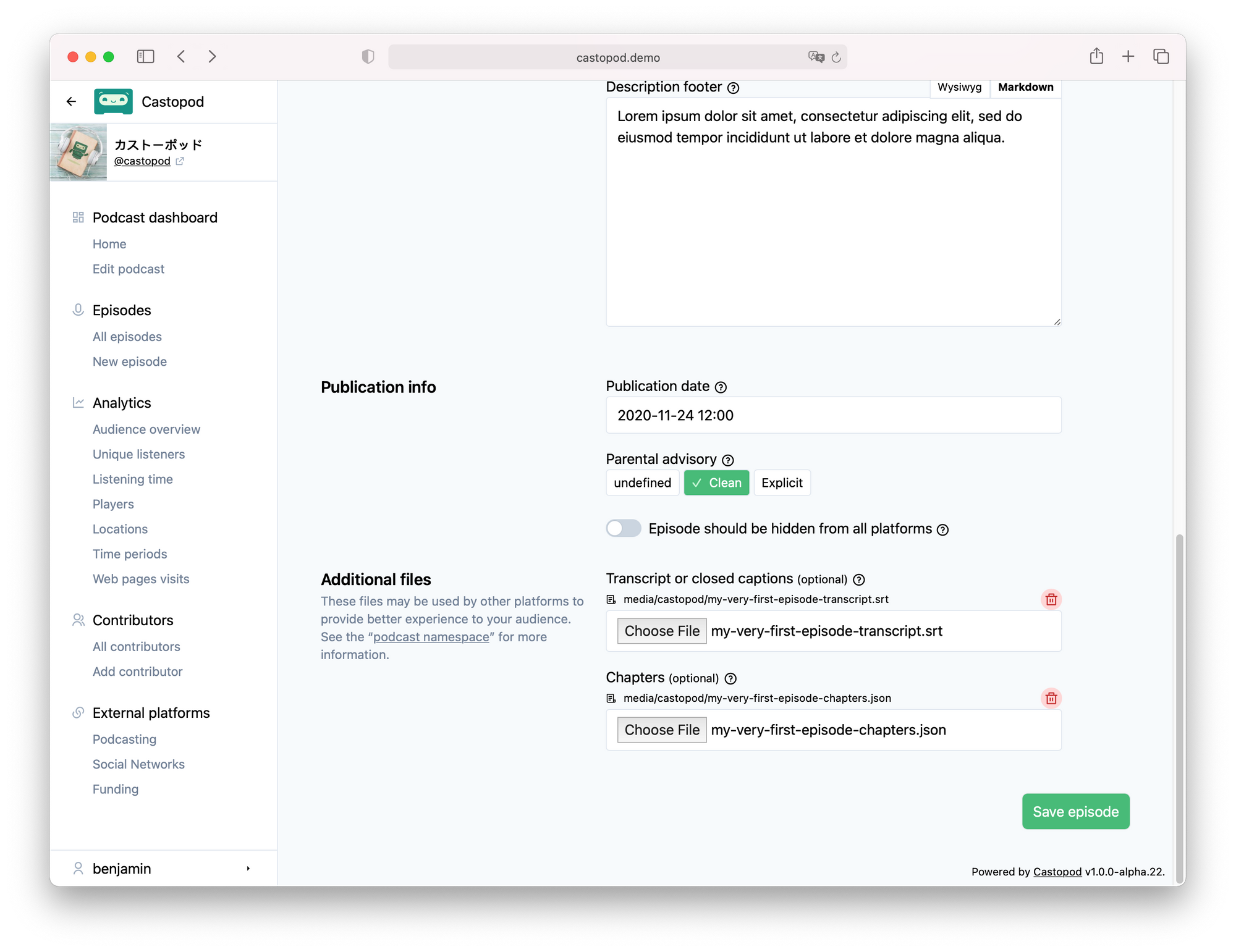Open the All episodes menu item

coord(126,336)
